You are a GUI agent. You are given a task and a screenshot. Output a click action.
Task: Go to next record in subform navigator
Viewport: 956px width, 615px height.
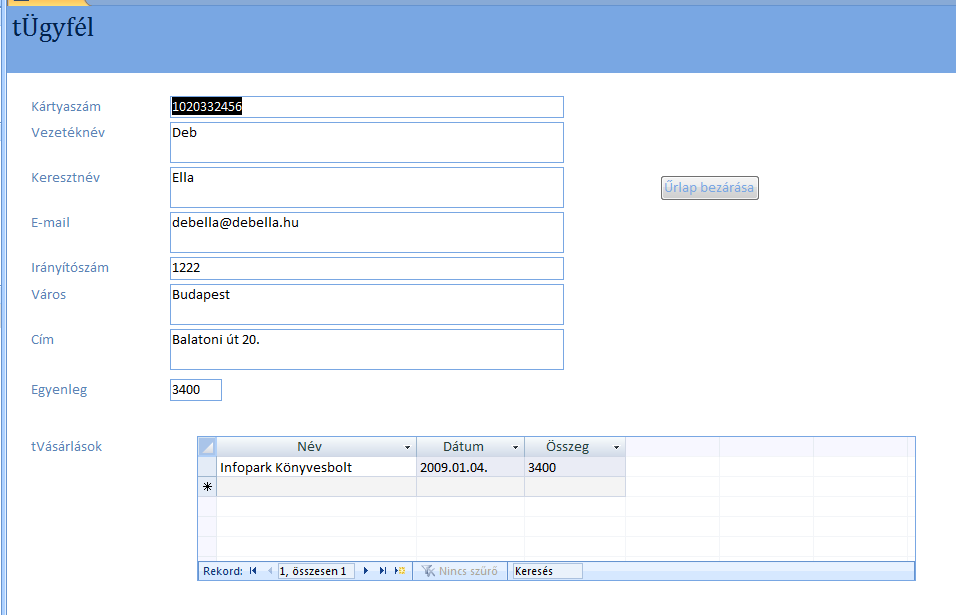[366, 571]
